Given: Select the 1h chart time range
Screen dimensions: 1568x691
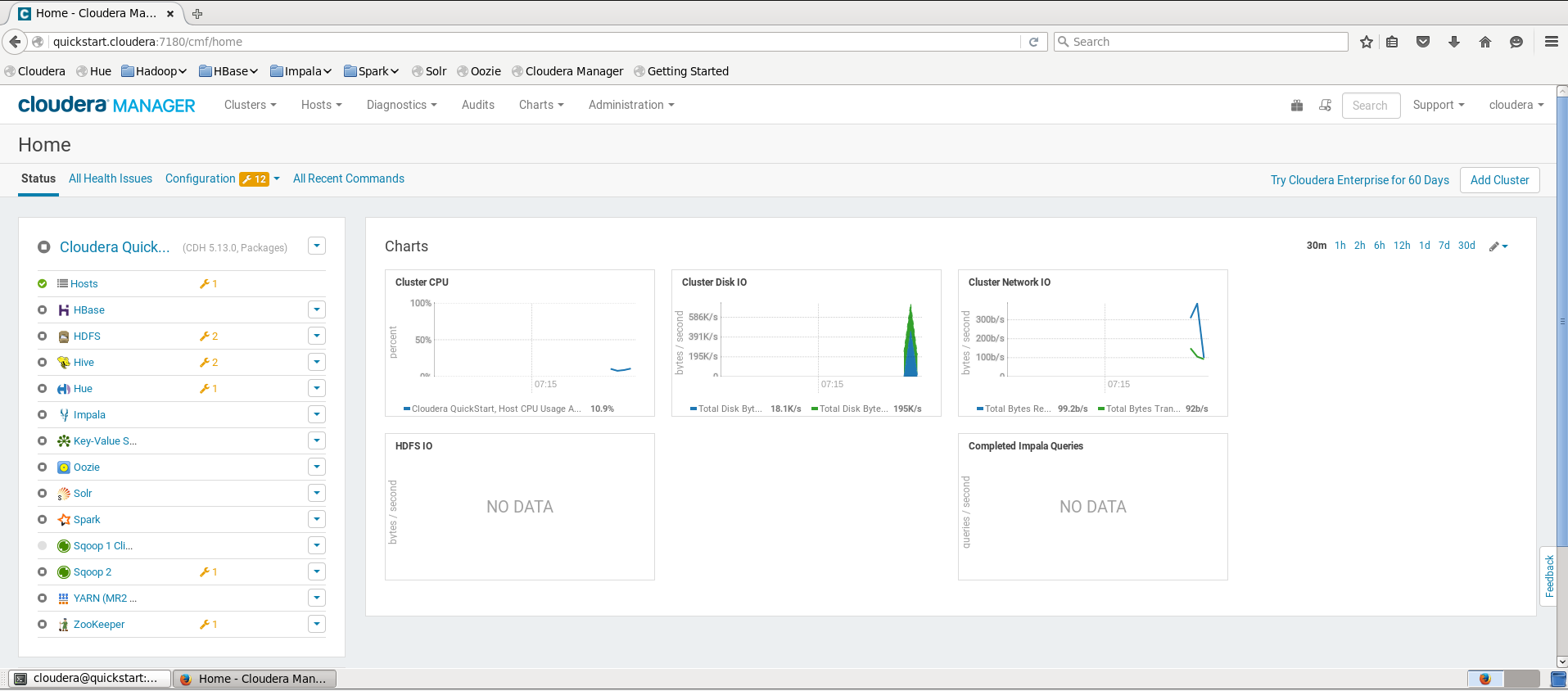Looking at the screenshot, I should [1340, 246].
